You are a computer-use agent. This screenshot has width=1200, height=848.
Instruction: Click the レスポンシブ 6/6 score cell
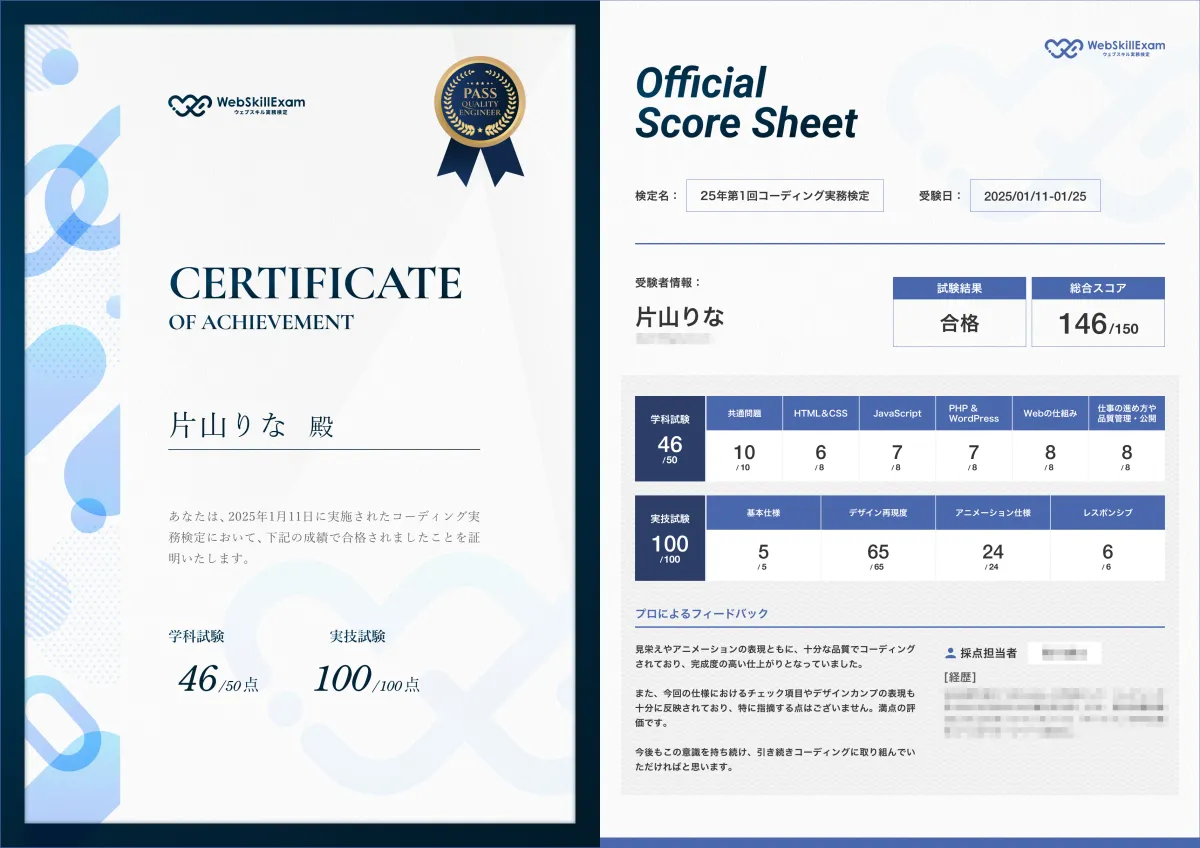coord(1109,552)
